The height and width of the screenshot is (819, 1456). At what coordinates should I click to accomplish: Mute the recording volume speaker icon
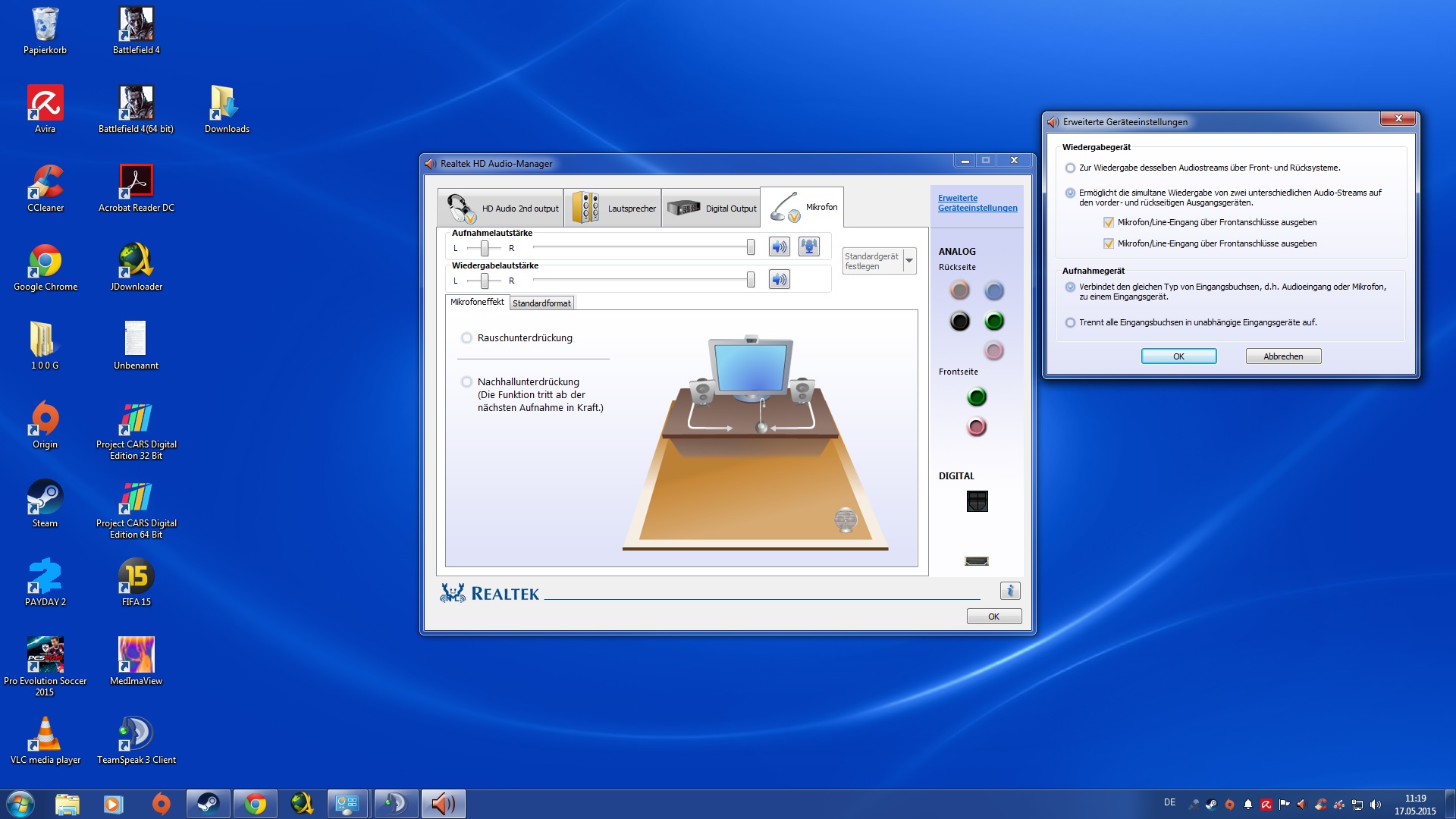coord(779,247)
